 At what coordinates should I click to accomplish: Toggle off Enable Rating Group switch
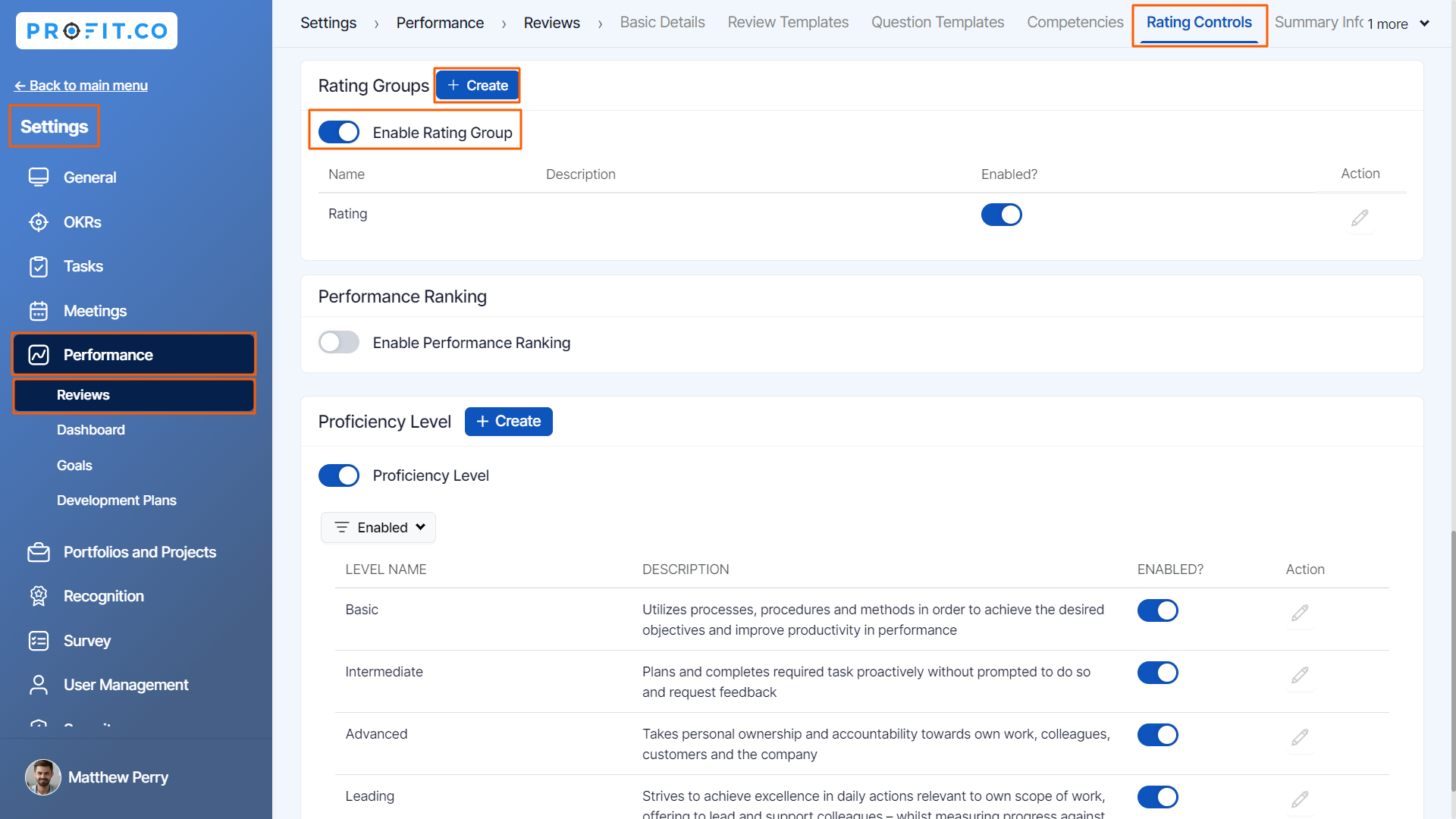pyautogui.click(x=339, y=133)
